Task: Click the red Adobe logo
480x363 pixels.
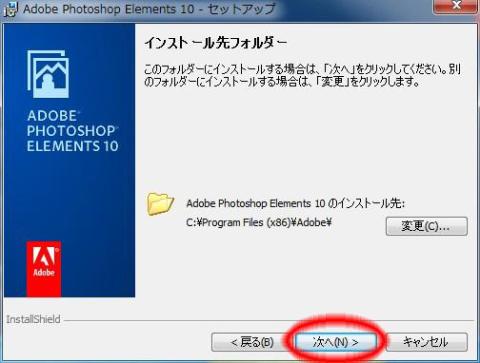Action: tap(44, 269)
